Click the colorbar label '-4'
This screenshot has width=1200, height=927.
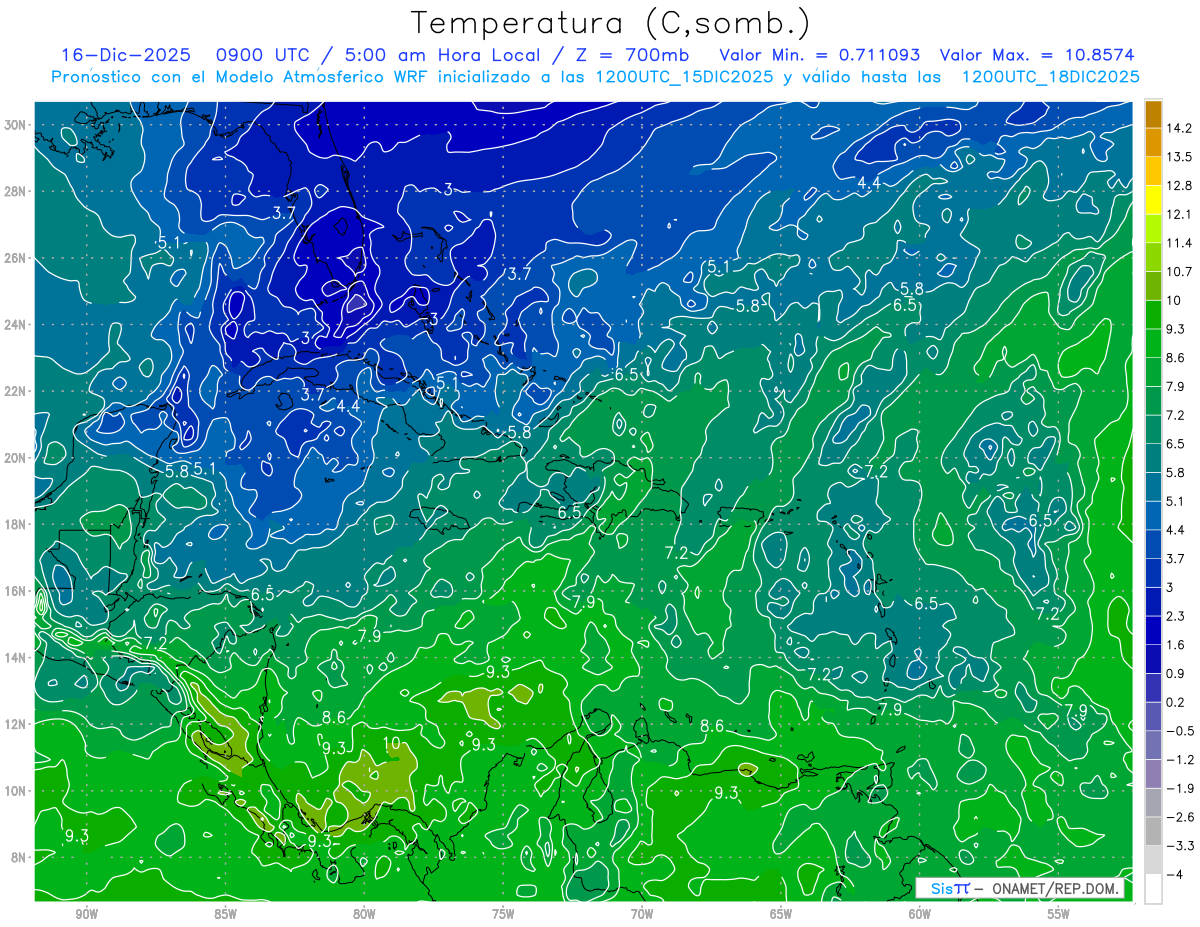point(1173,874)
